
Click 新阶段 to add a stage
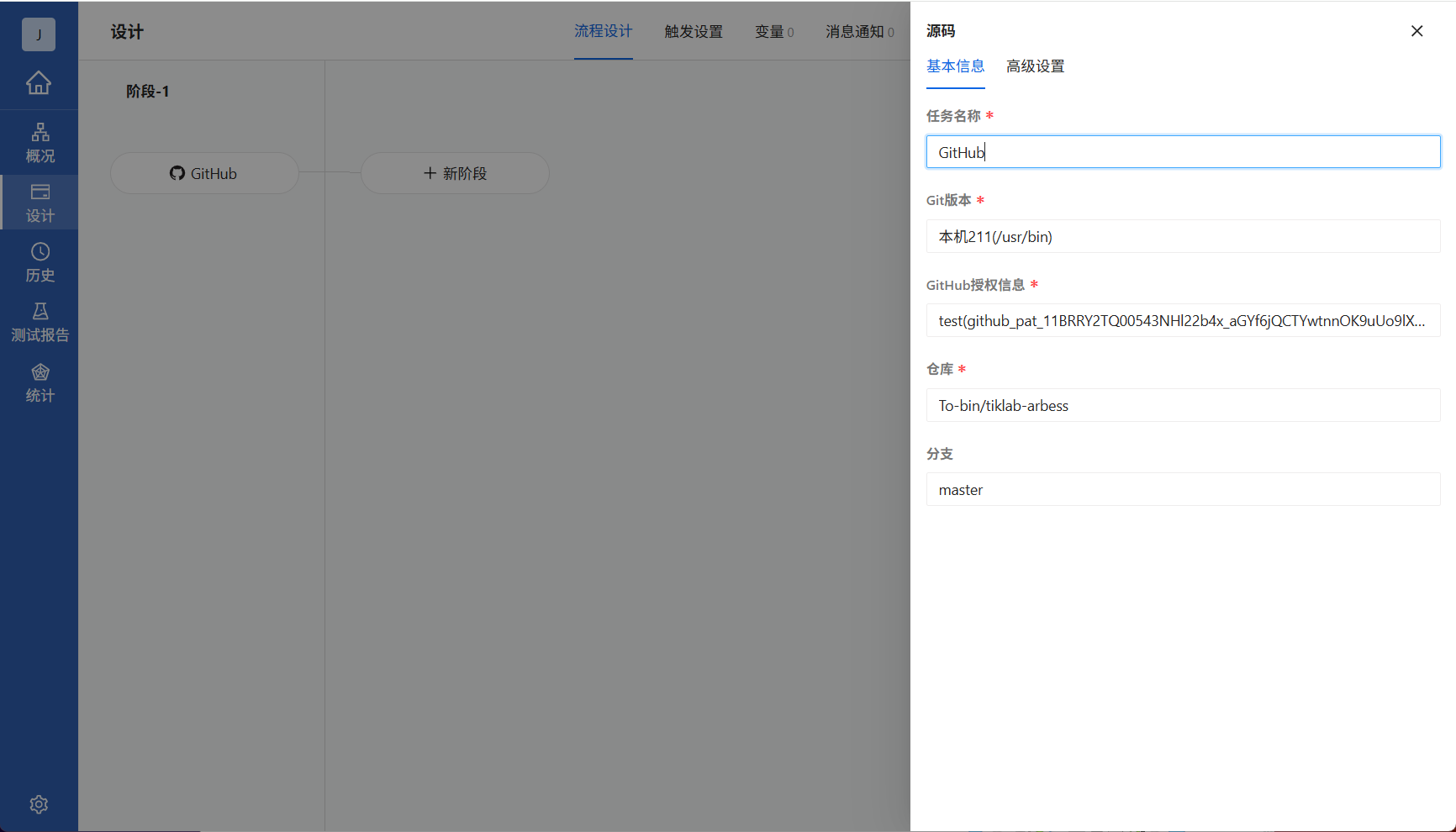coord(455,173)
